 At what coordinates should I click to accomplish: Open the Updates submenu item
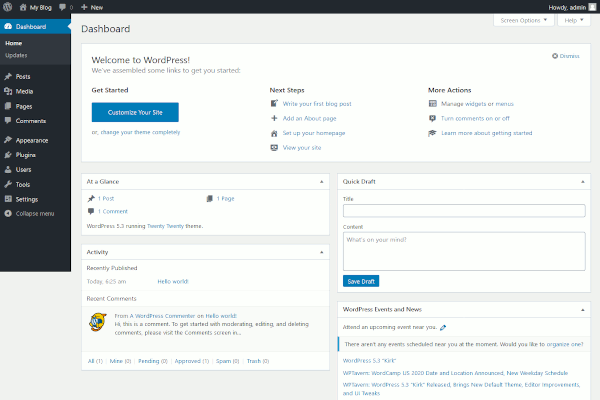16,55
